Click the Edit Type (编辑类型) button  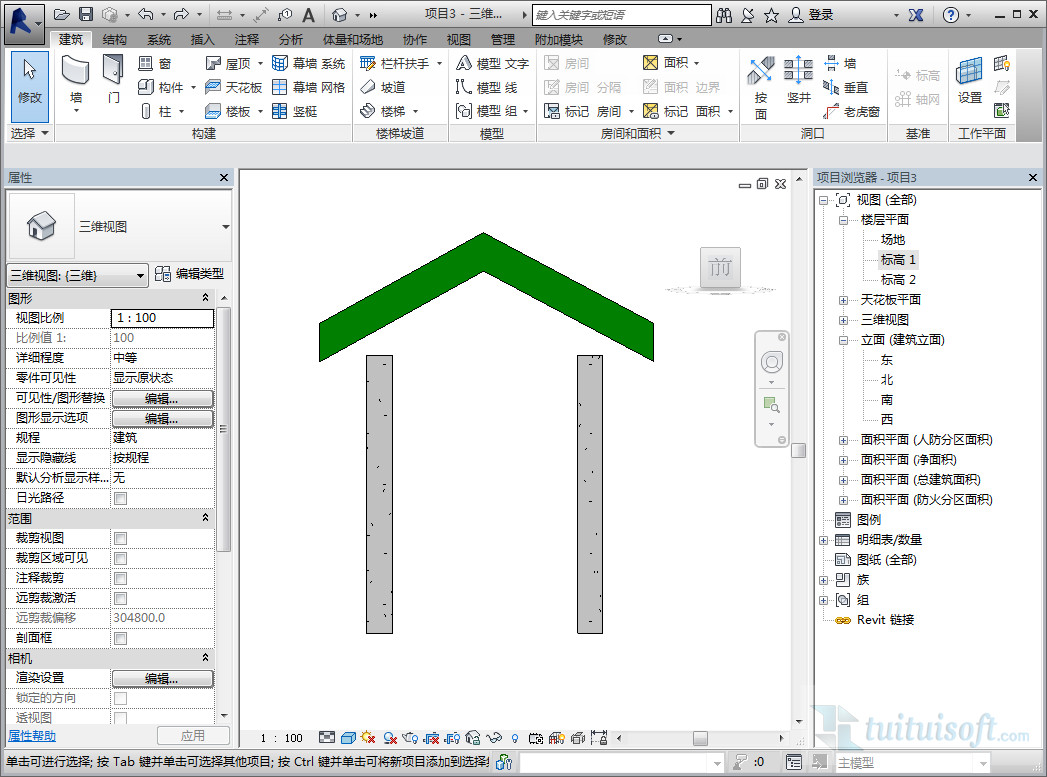(190, 274)
